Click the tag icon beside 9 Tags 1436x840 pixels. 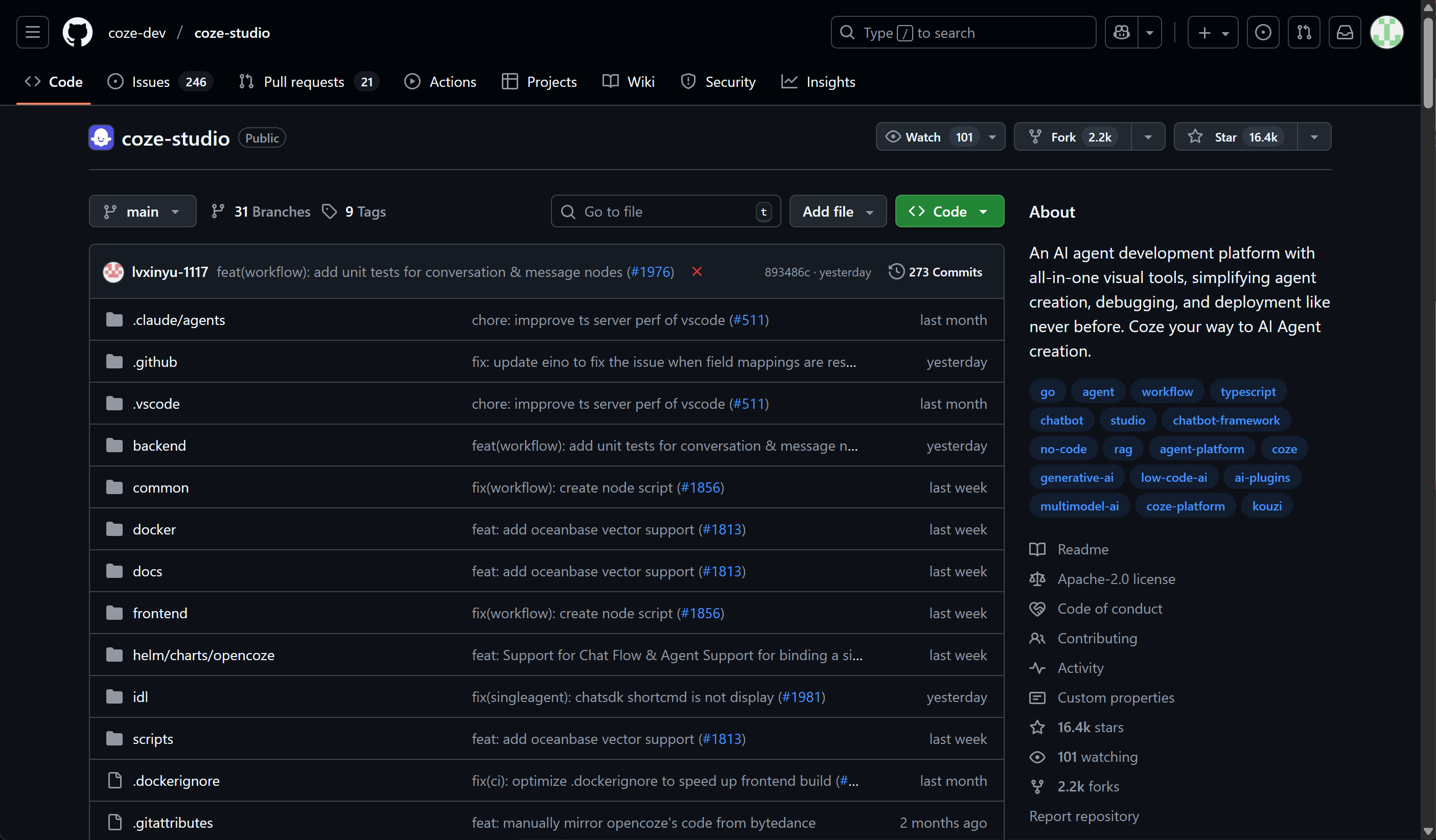[x=330, y=212]
